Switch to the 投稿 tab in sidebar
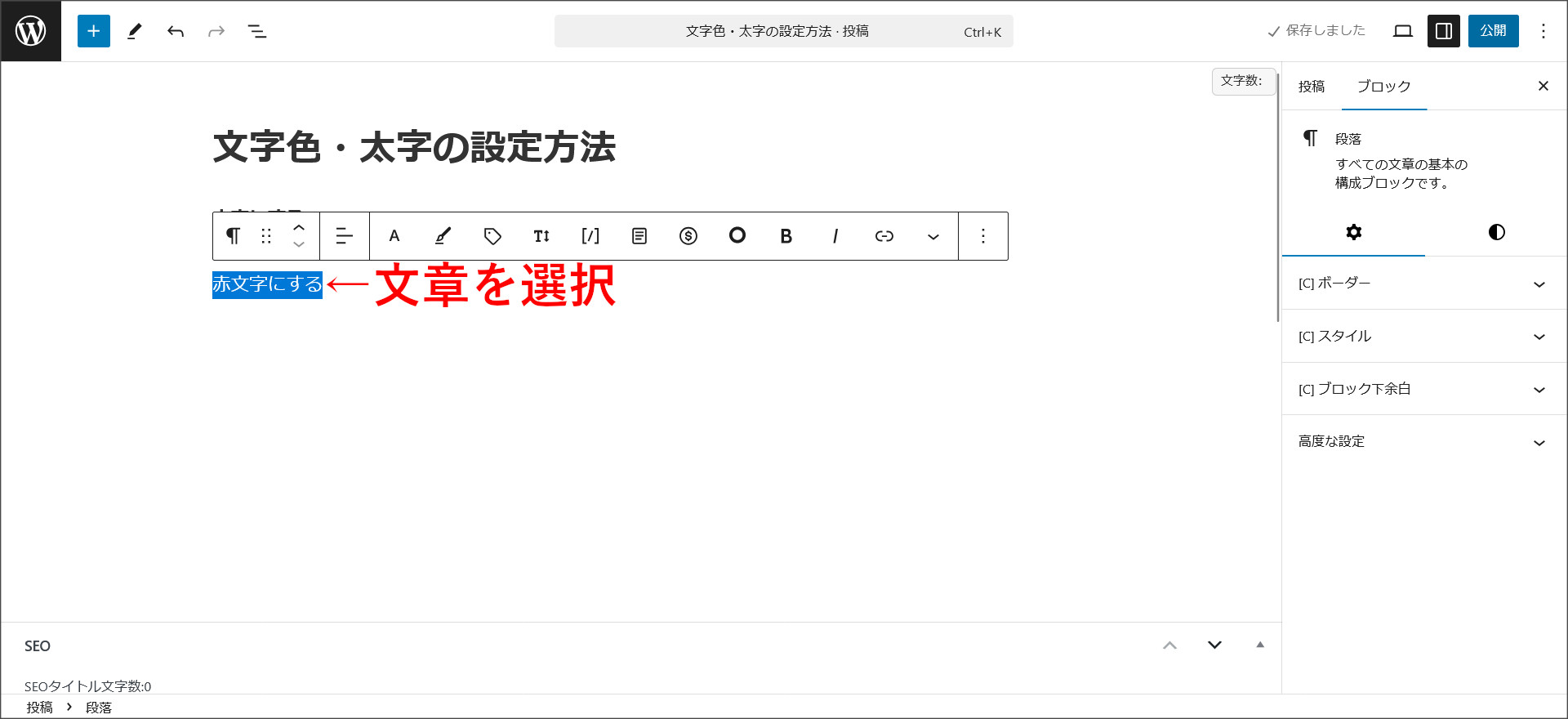The height and width of the screenshot is (719, 1568). (1312, 87)
